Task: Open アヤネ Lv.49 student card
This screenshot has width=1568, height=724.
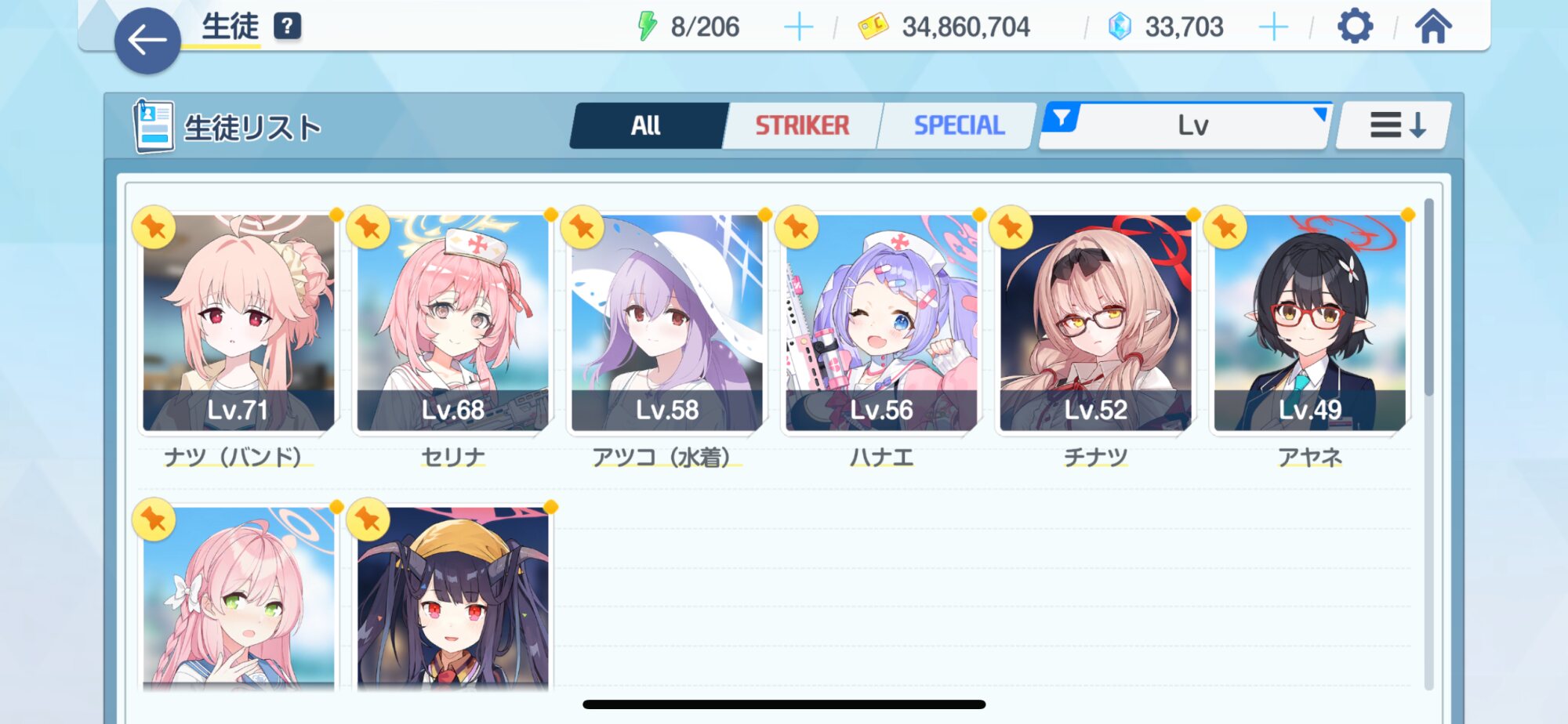Action: point(1310,324)
